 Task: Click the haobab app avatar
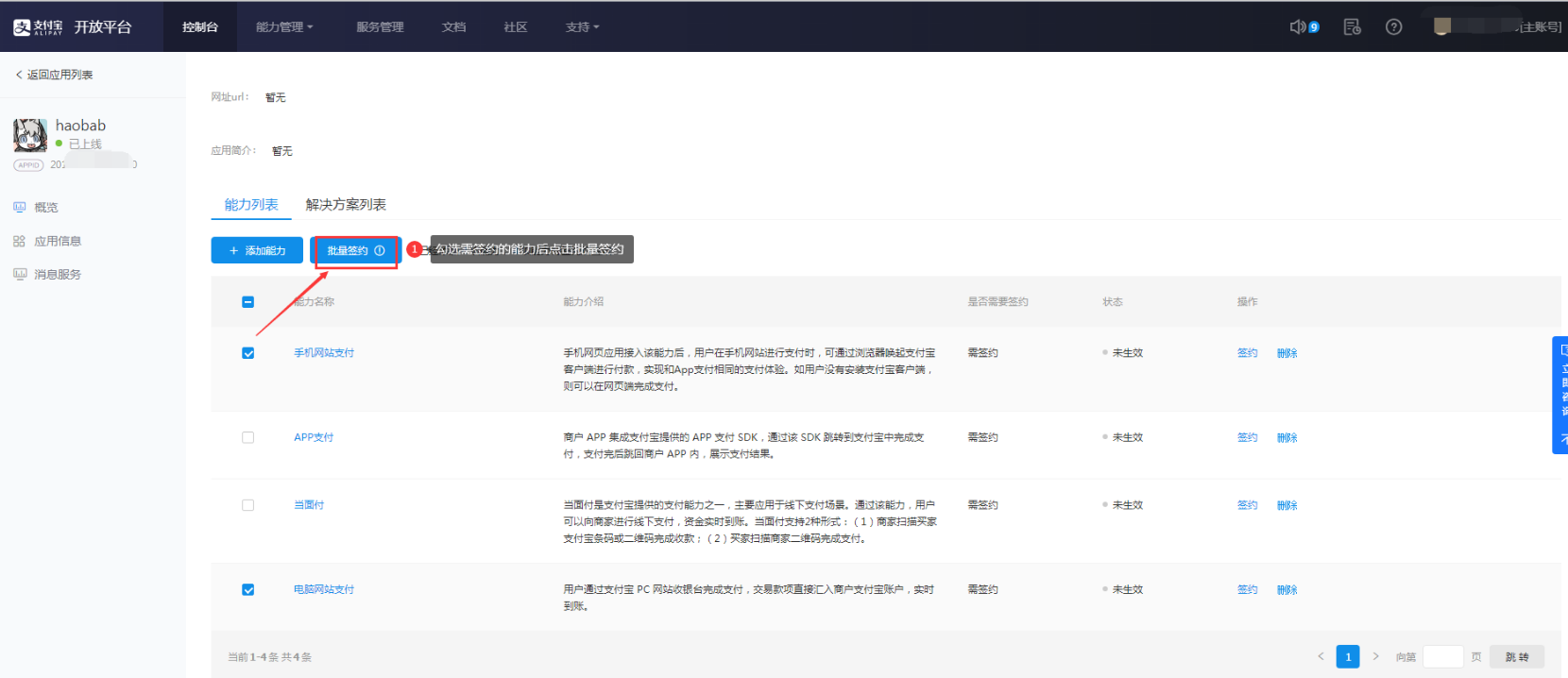click(x=30, y=135)
